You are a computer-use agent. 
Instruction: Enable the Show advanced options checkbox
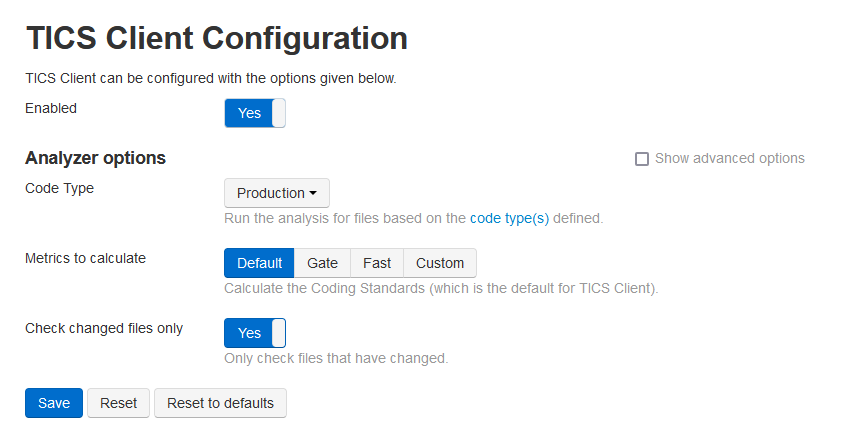[x=642, y=158]
